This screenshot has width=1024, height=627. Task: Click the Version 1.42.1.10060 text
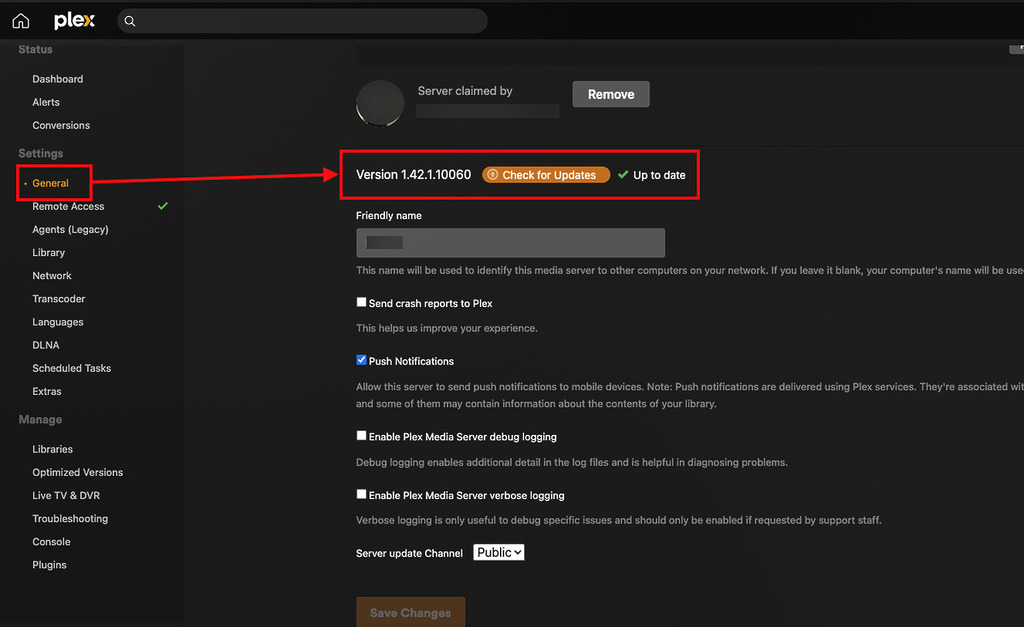413,175
